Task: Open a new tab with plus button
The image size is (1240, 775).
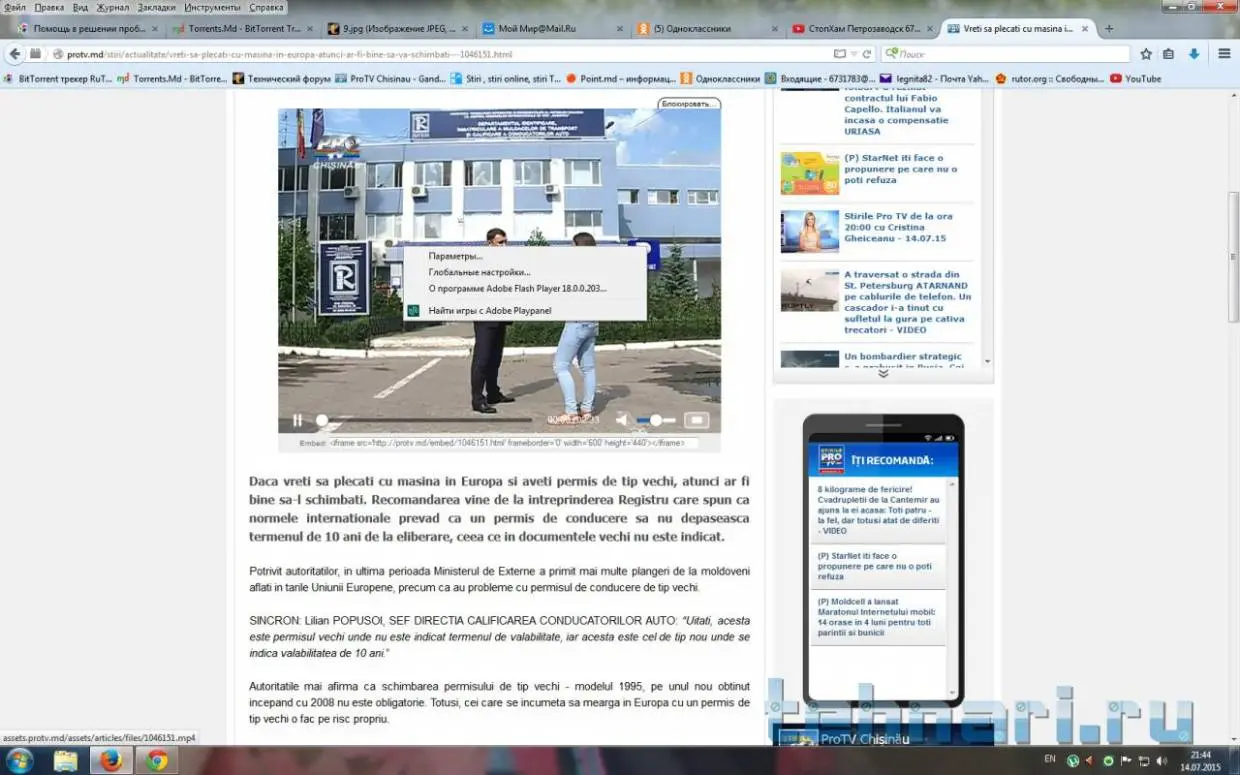Action: pos(1108,29)
